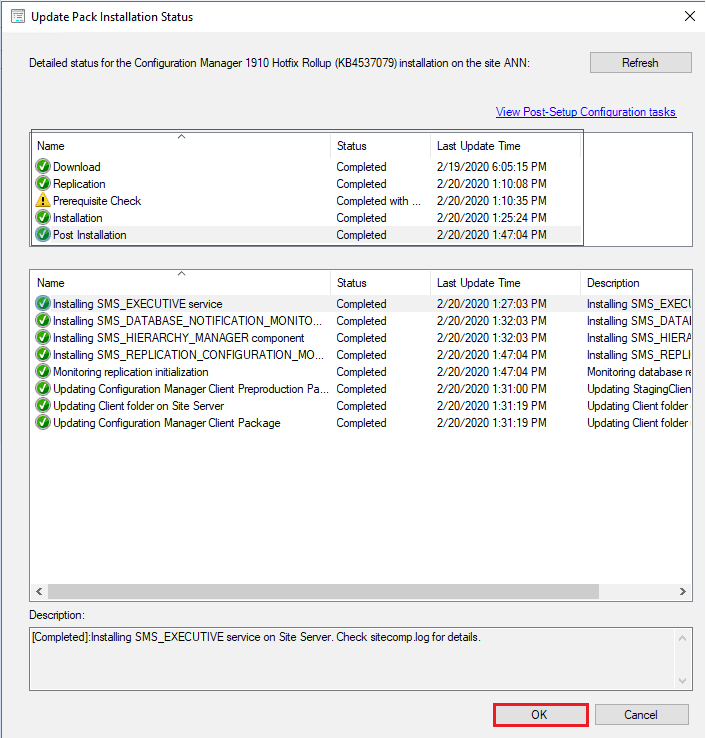
Task: Click the check icon beside Installing SMS_DATABASE_NOTIFICATION_MONITO...
Action: point(43,320)
